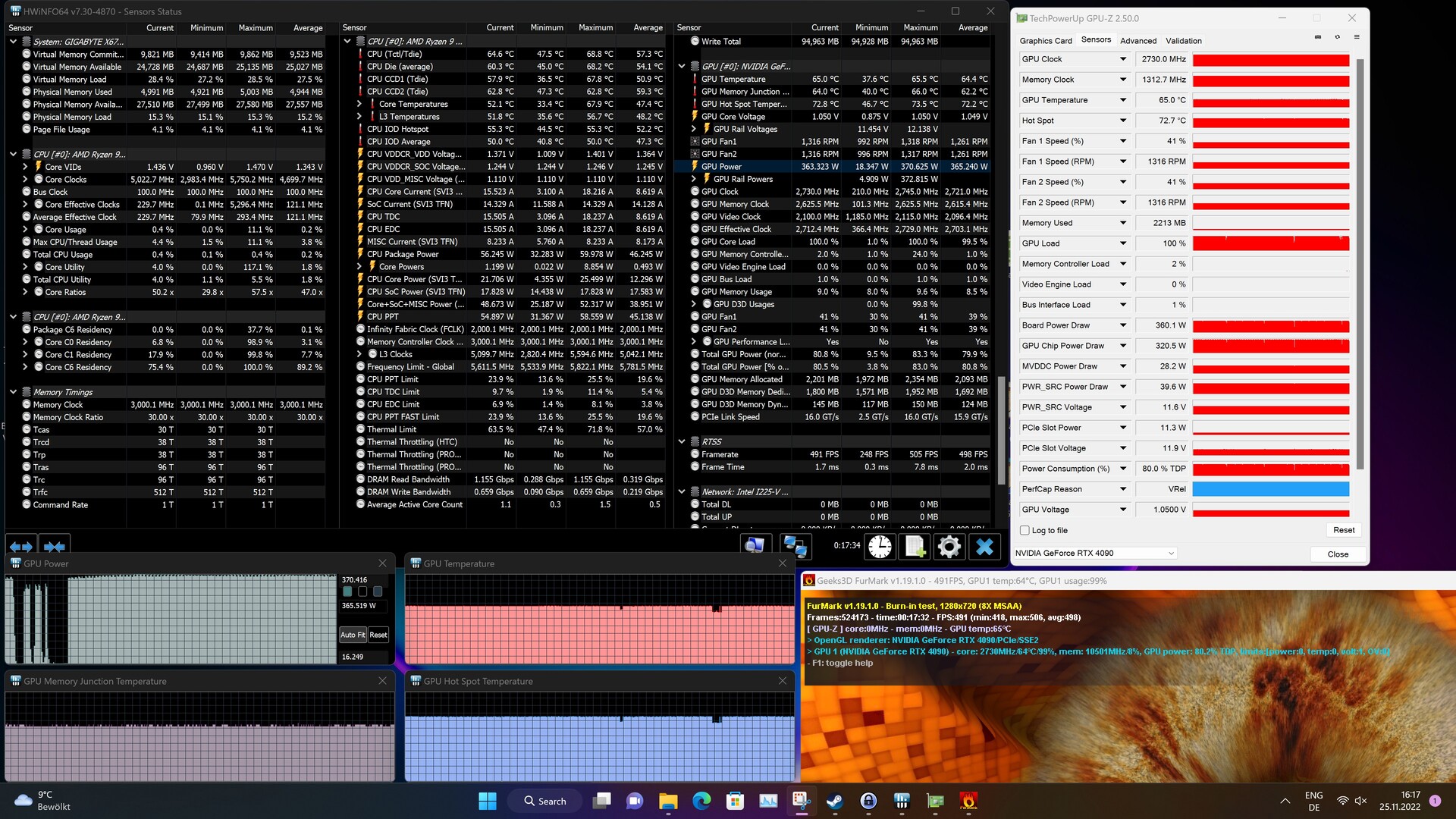The image size is (1456, 819).
Task: Click the Auto Fit graph button
Action: 353,635
